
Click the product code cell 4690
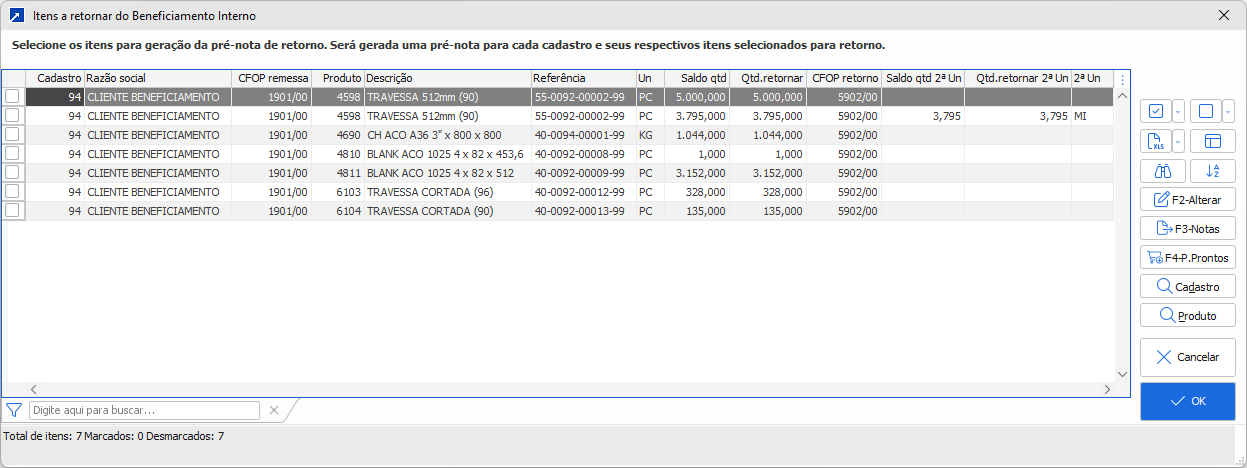338,135
